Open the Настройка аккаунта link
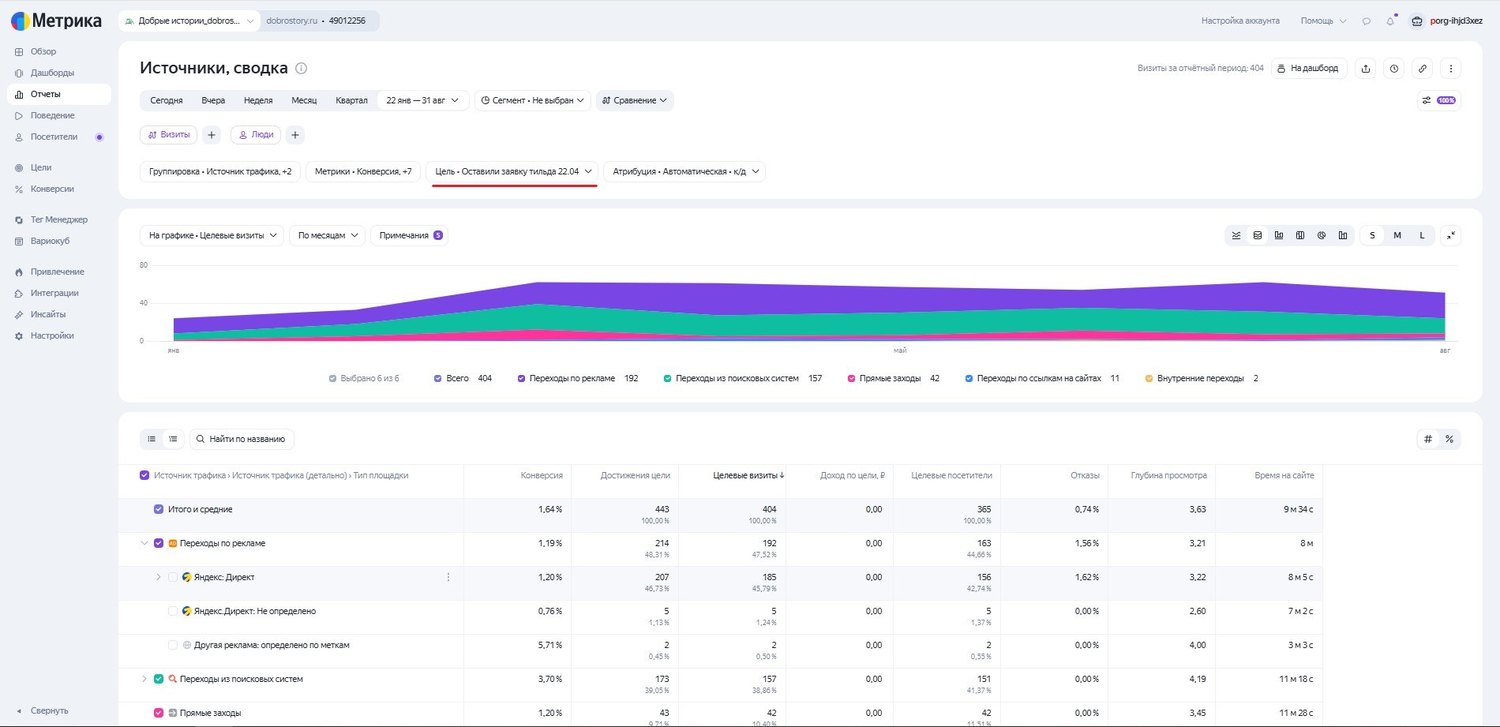 tap(1240, 21)
